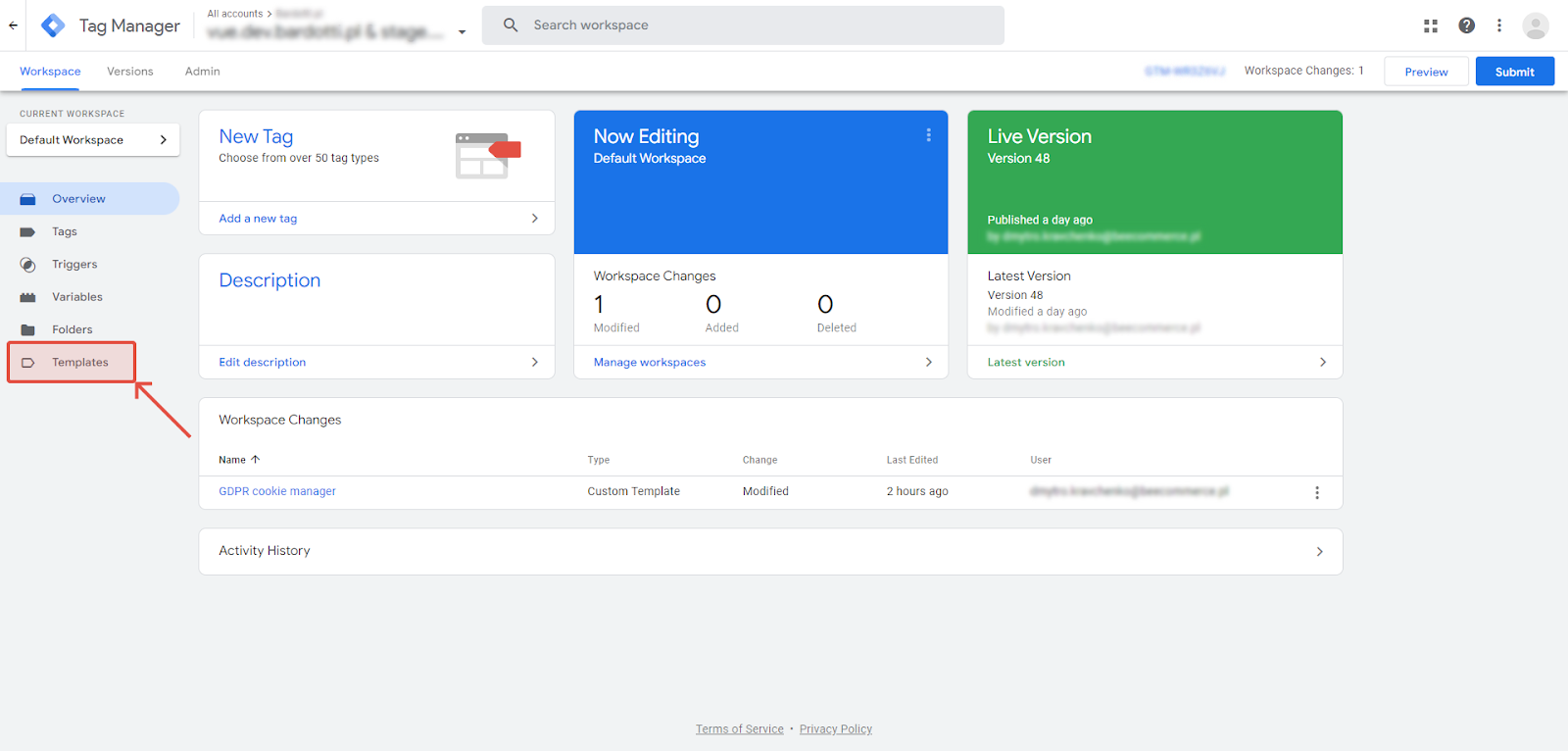The width and height of the screenshot is (1568, 751).
Task: Click the New Tag heading
Action: (256, 137)
